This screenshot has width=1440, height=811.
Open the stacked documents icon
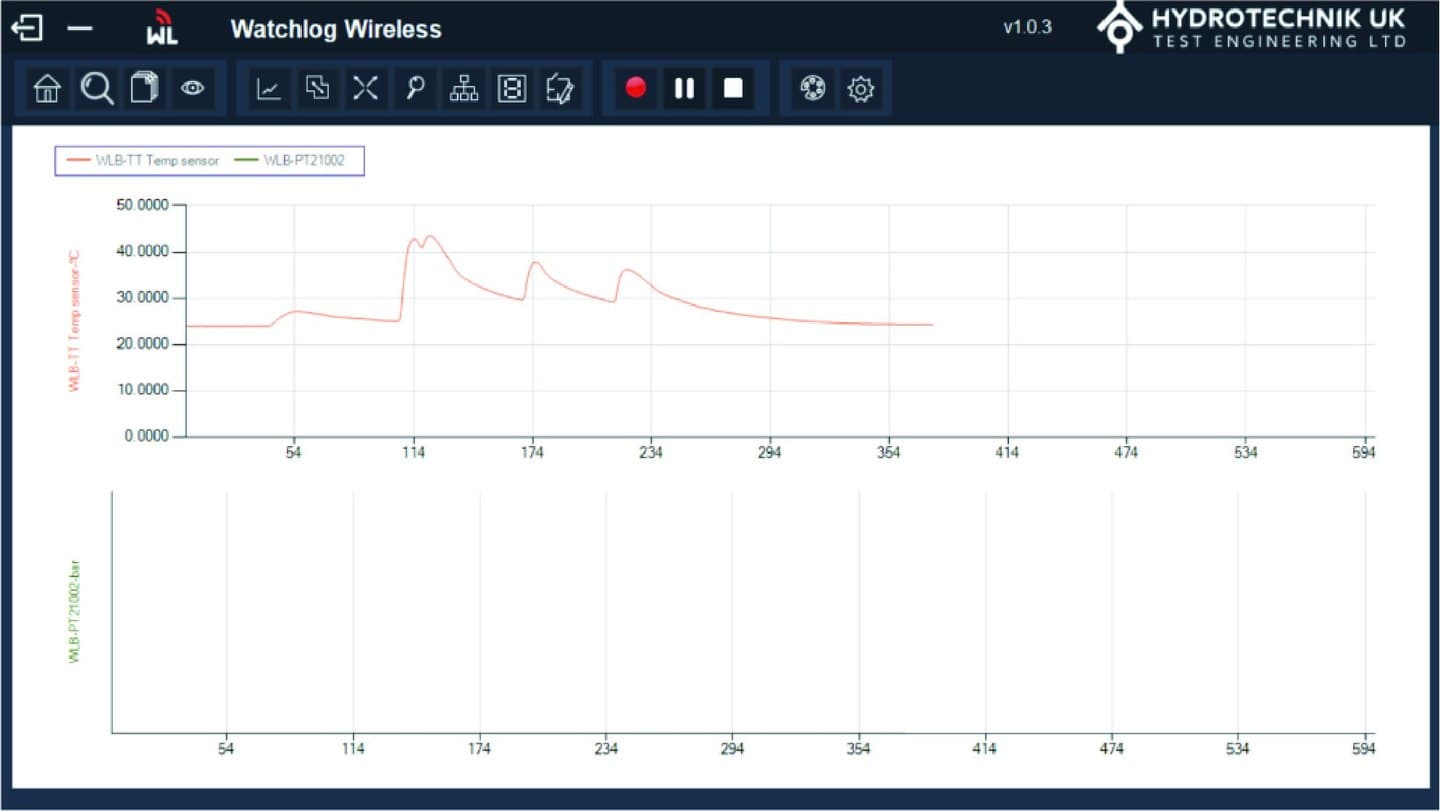click(145, 89)
